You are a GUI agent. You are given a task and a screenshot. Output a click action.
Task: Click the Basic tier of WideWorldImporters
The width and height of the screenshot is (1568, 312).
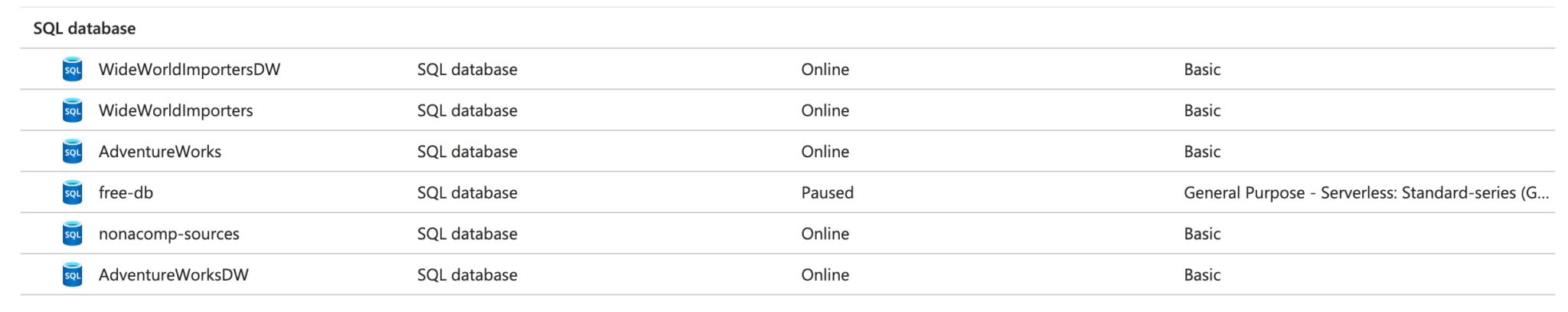coord(1202,110)
